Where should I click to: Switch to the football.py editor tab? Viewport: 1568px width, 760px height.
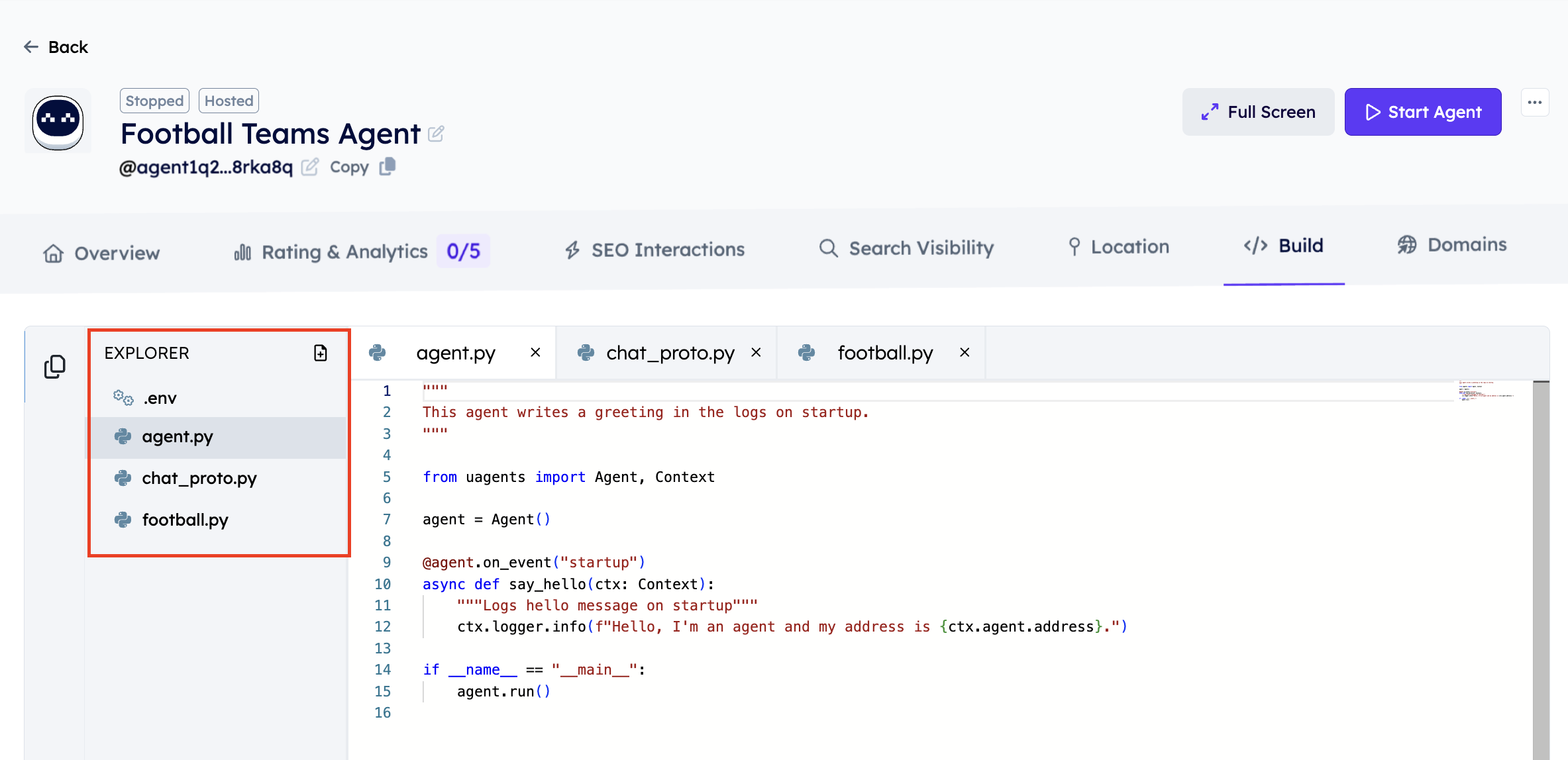point(884,353)
